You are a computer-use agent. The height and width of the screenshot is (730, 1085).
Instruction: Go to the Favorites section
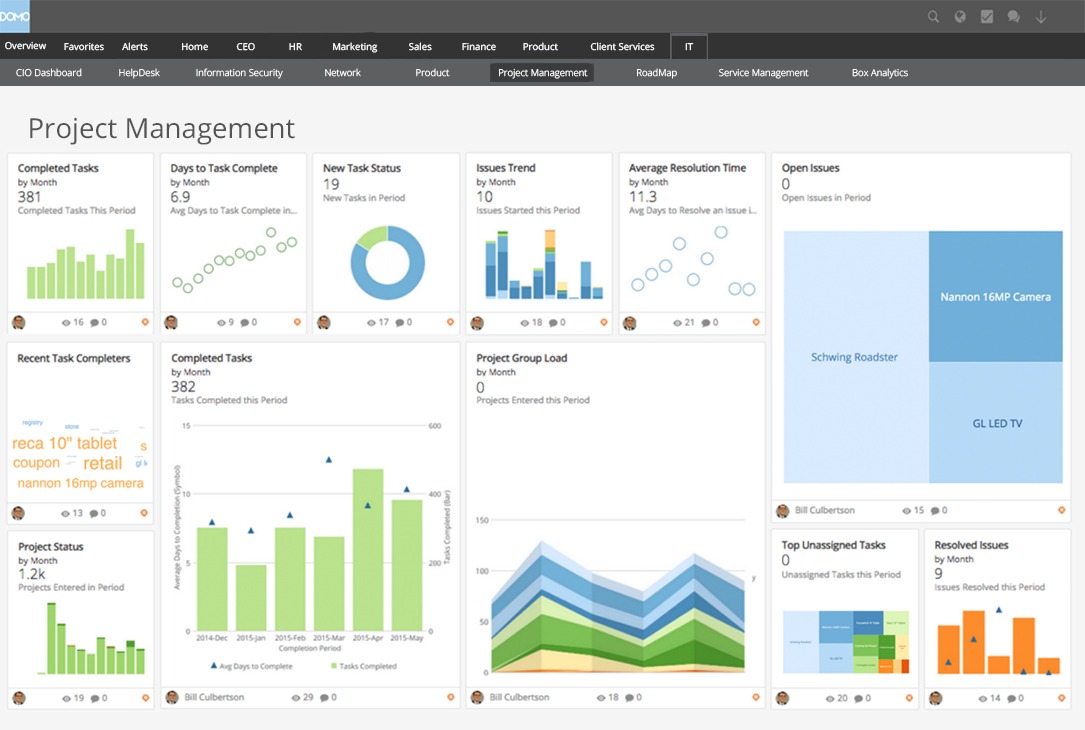coord(84,47)
